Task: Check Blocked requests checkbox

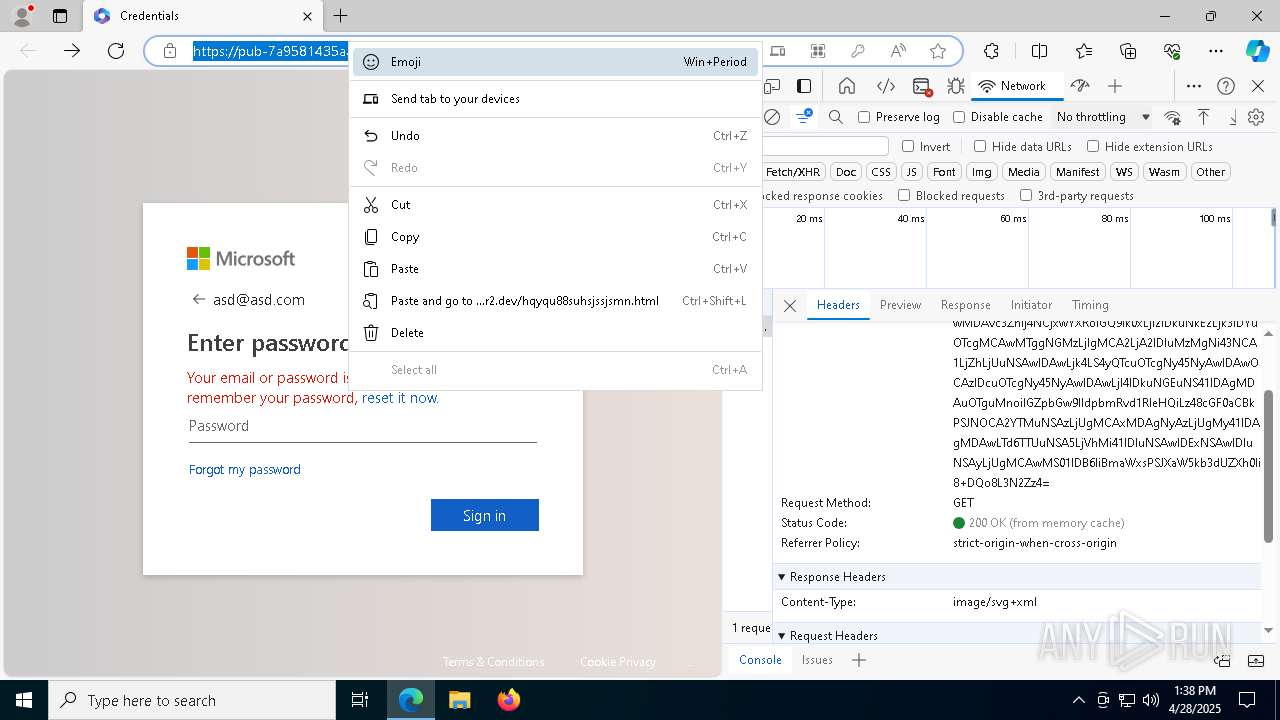Action: coord(904,196)
